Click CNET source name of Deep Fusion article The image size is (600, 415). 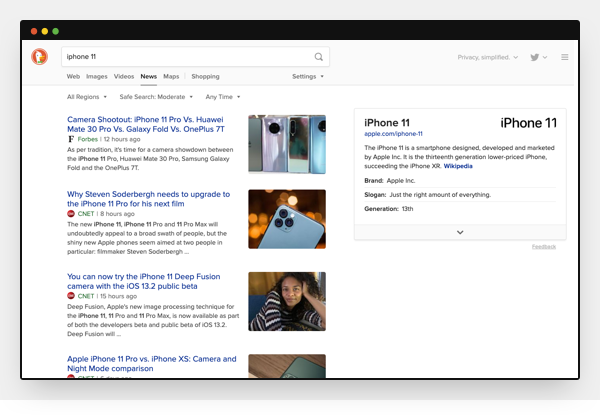click(86, 296)
